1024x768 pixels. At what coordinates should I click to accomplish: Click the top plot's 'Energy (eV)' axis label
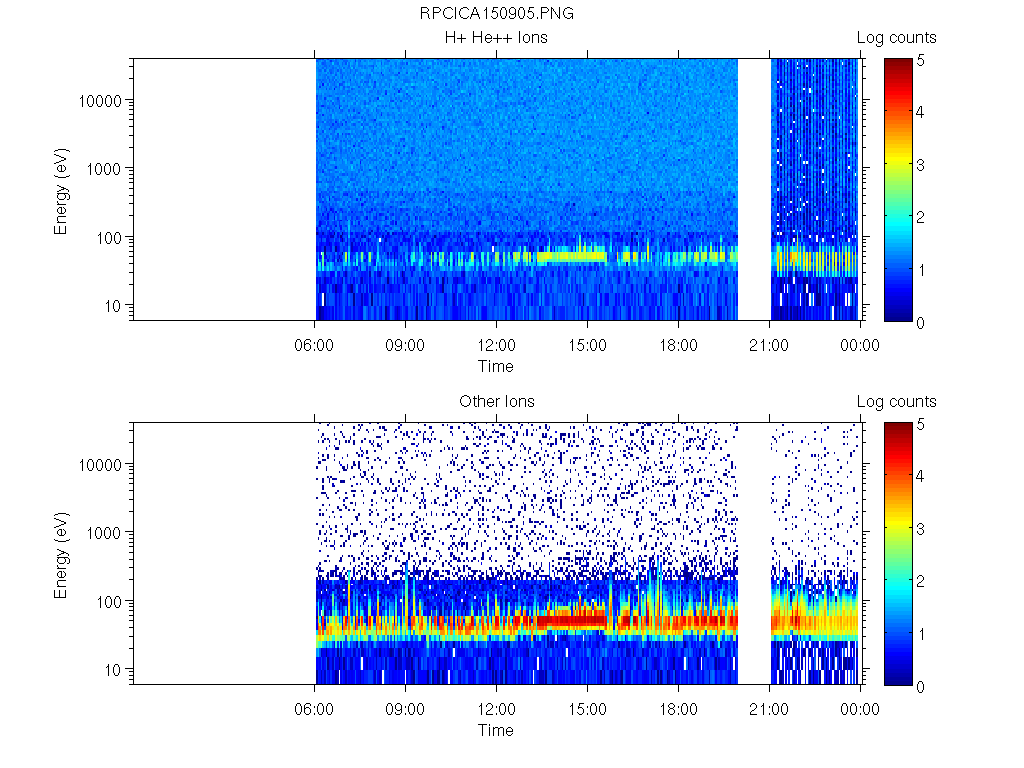click(x=61, y=191)
